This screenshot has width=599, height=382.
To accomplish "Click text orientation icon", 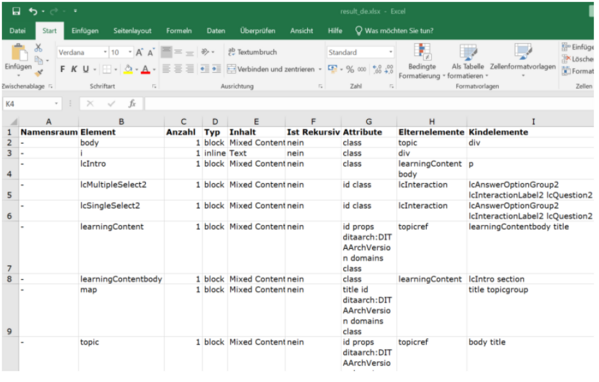I will pos(206,52).
